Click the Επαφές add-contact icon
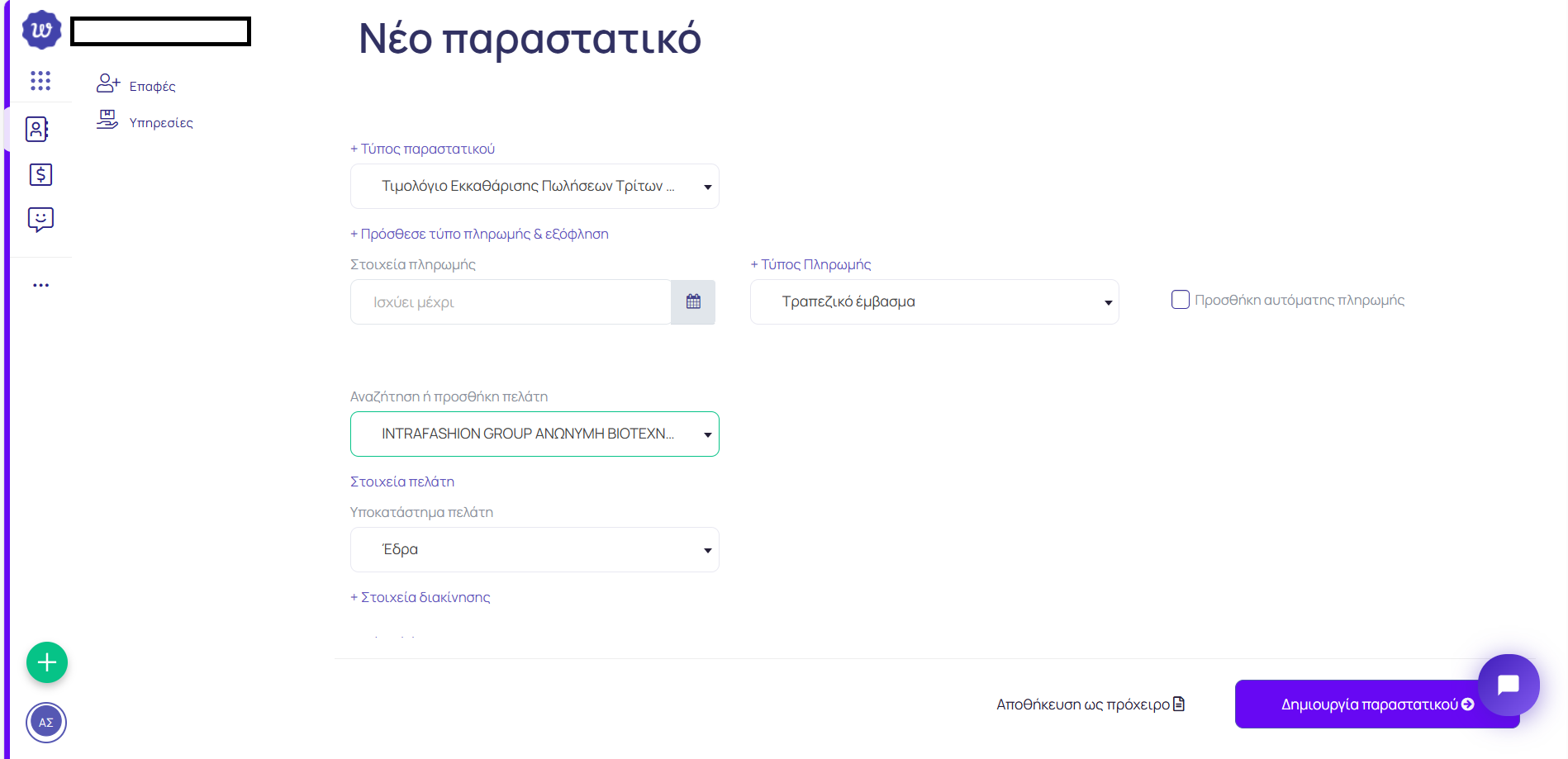Screen dimensions: 1568x759 point(108,83)
